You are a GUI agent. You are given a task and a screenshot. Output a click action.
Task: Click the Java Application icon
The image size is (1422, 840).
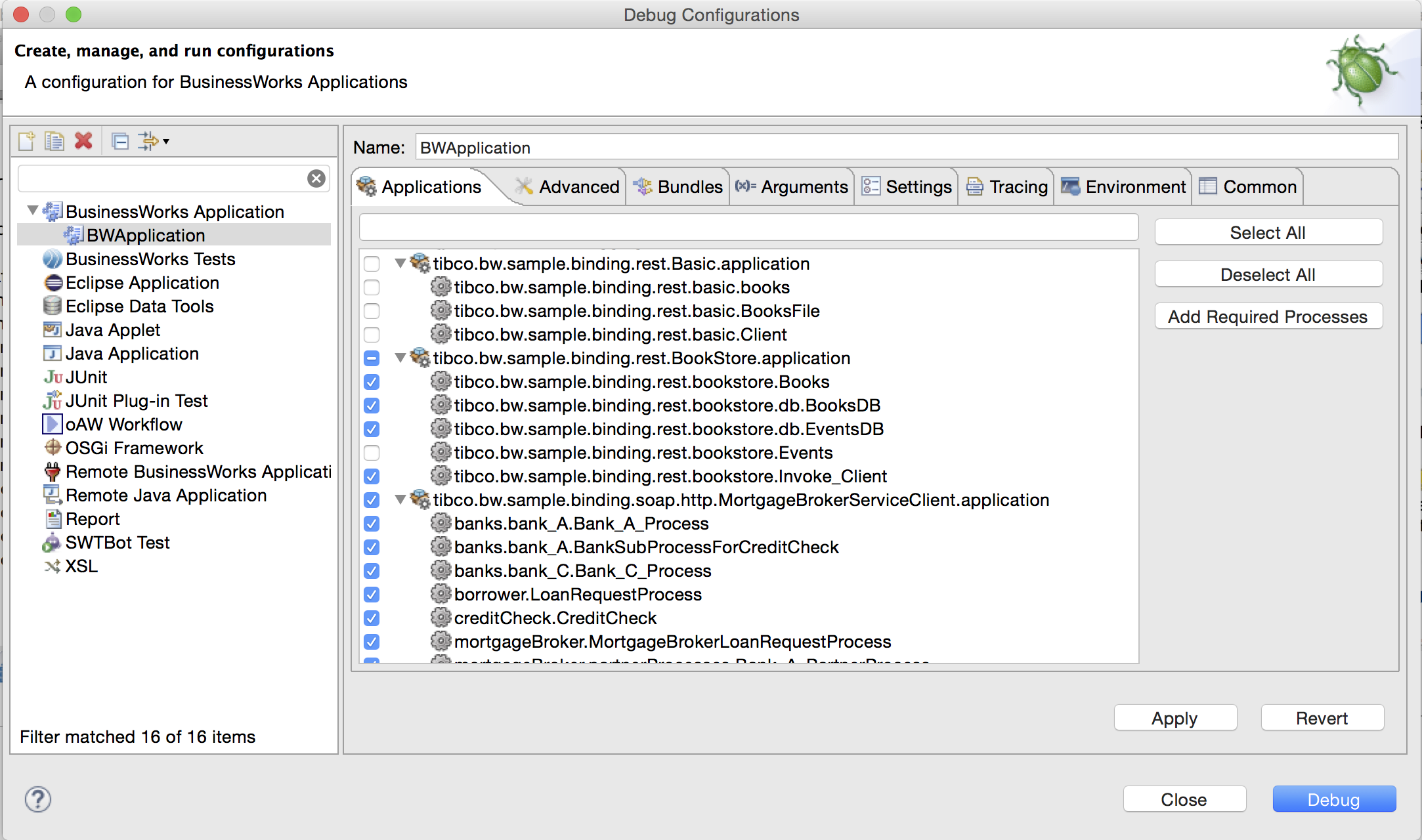[x=53, y=354]
